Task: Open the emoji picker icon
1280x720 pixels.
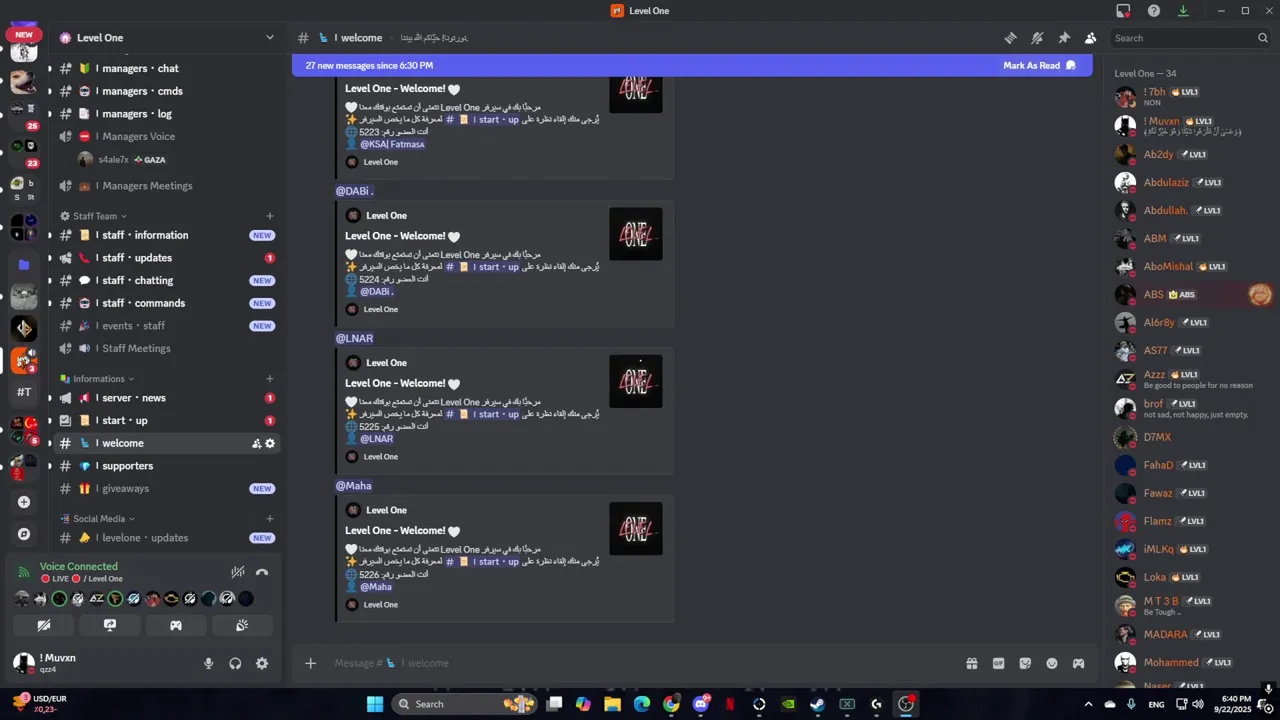Action: pos(1052,663)
